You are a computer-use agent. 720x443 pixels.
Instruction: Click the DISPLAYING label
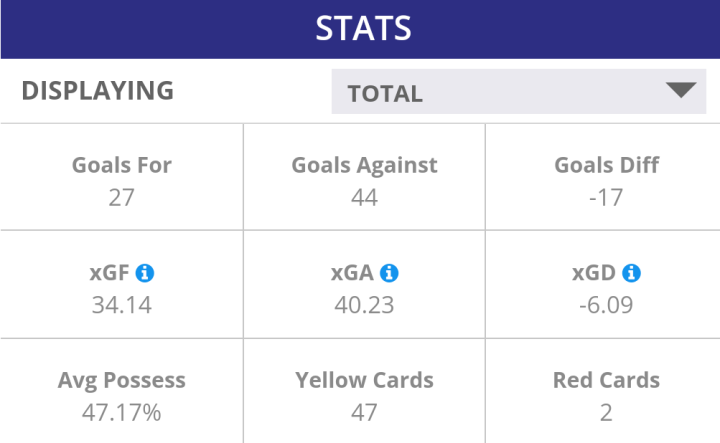97,91
